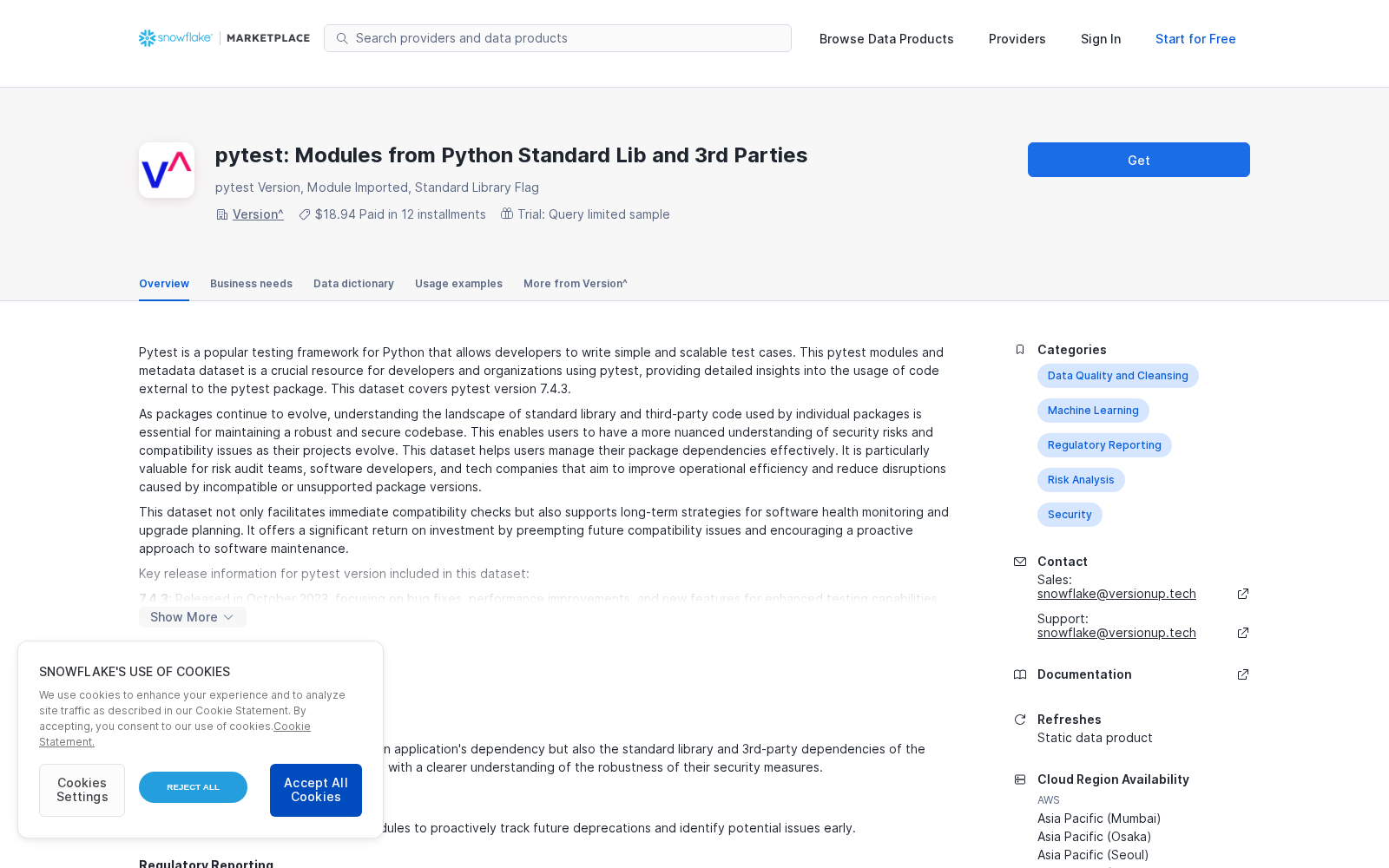
Task: Click the Support email snowflake@versionup.tech
Action: click(1116, 633)
